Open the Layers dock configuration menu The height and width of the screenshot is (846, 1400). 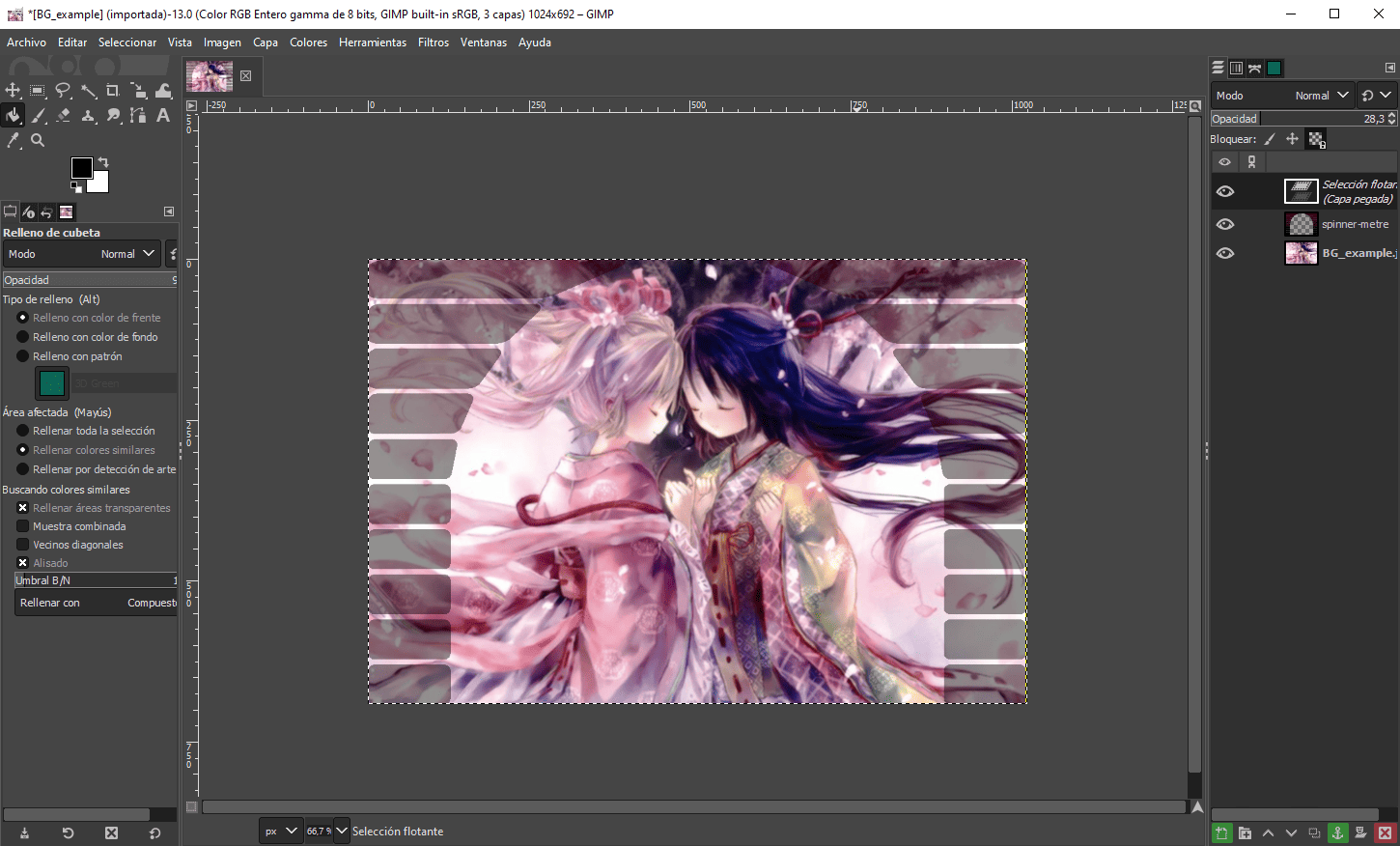[1389, 68]
